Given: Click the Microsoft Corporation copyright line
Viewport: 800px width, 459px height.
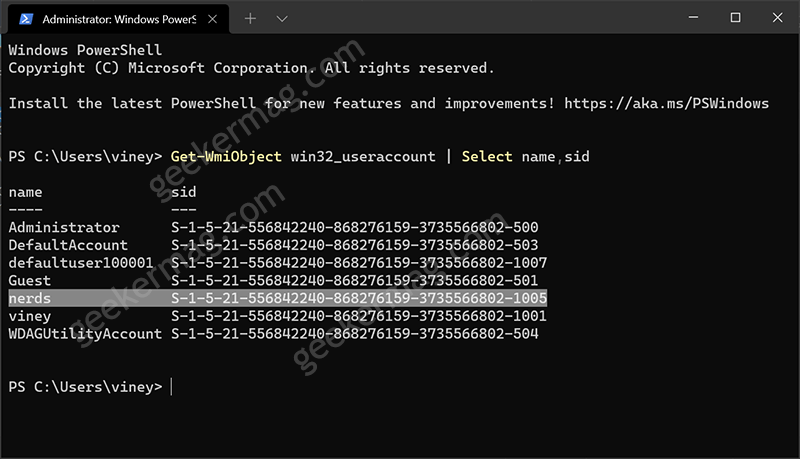Looking at the screenshot, I should 251,68.
